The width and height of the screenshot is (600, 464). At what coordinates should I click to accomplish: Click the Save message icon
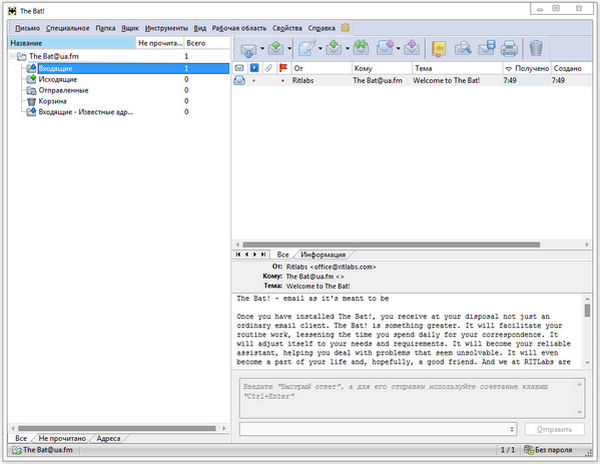point(487,48)
